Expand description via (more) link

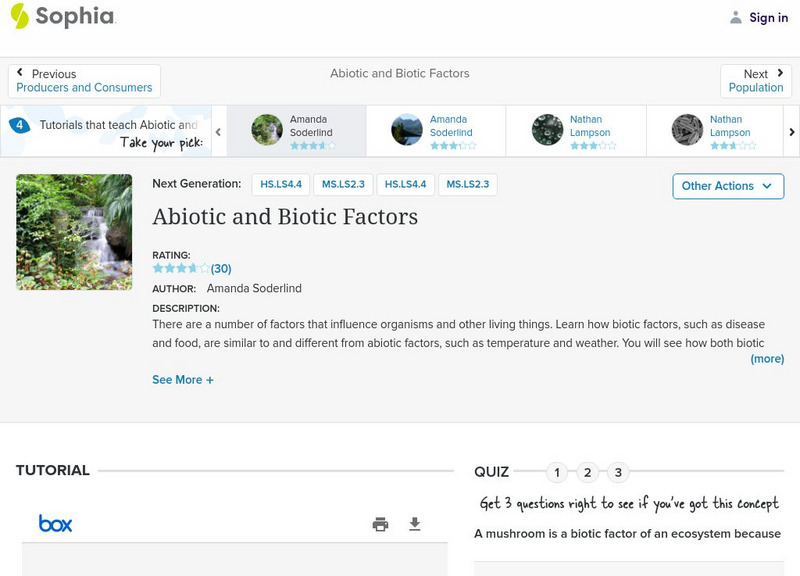(767, 359)
